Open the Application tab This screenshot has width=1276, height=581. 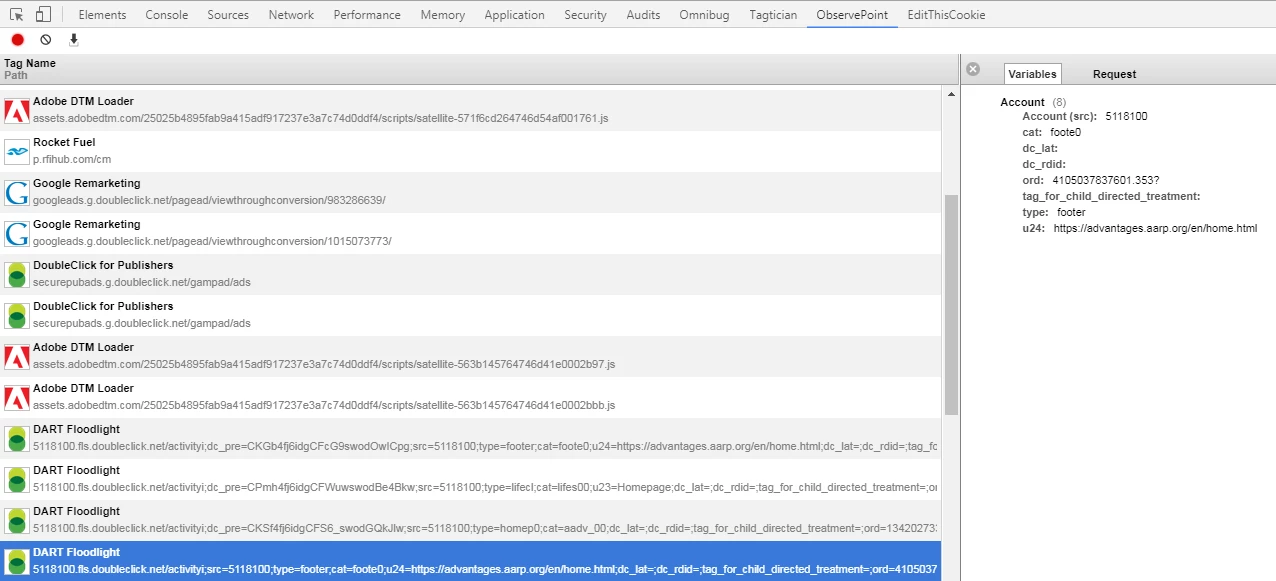(x=514, y=15)
